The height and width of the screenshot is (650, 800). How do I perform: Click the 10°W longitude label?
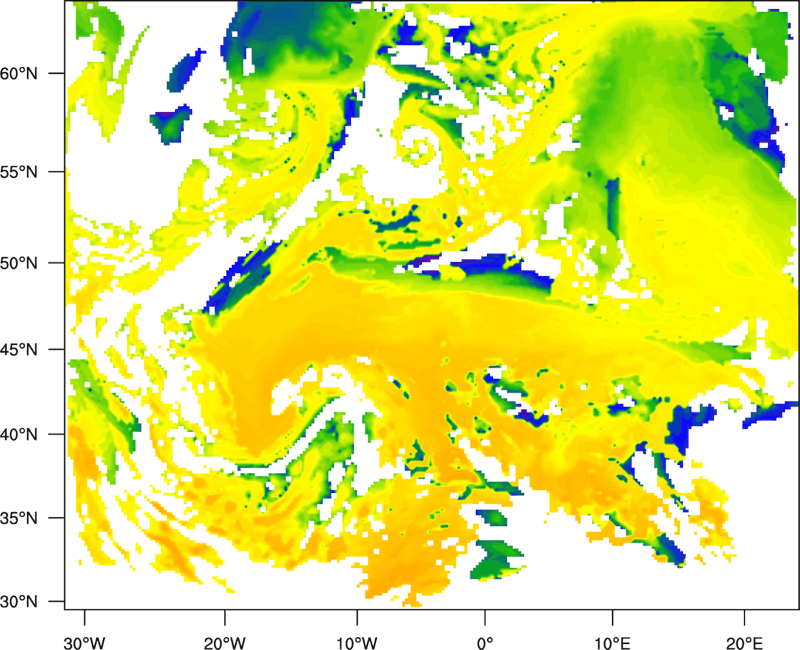(356, 643)
